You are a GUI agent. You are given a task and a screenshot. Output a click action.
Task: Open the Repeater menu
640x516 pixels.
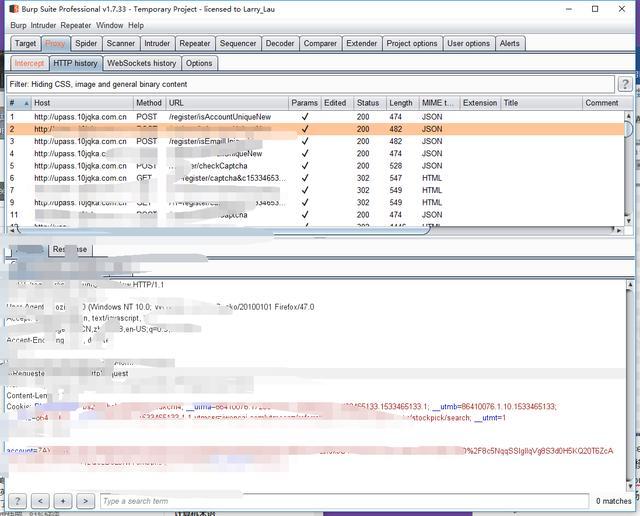76,25
